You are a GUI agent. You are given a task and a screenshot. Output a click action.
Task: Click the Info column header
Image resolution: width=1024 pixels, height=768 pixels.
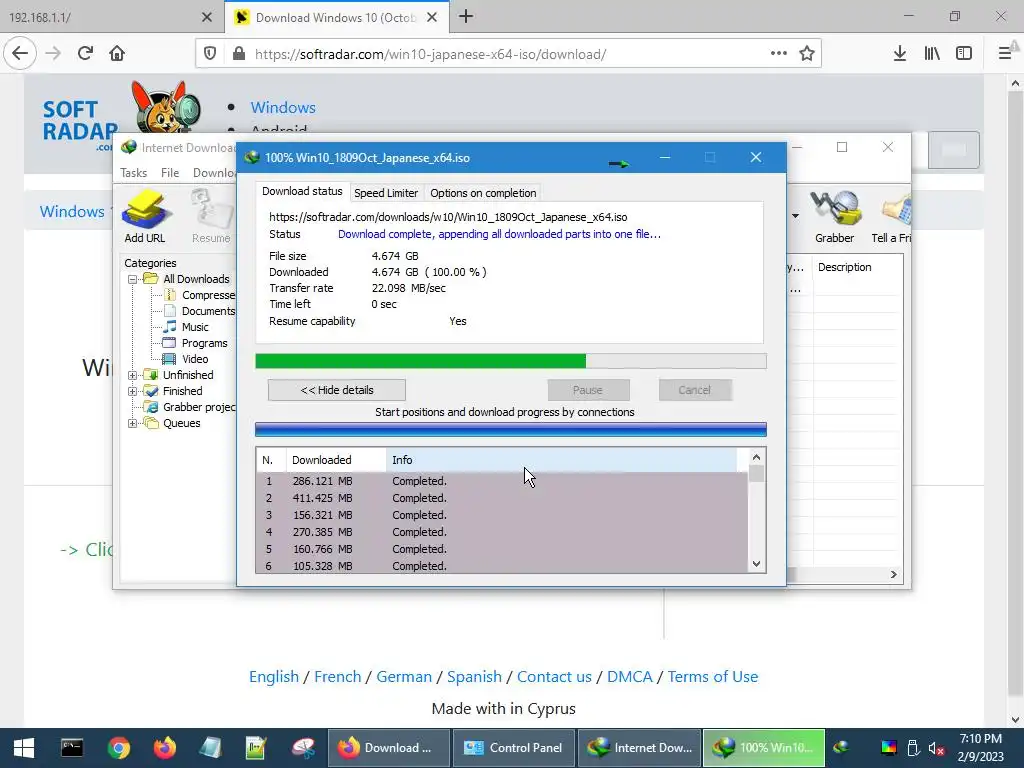point(562,460)
